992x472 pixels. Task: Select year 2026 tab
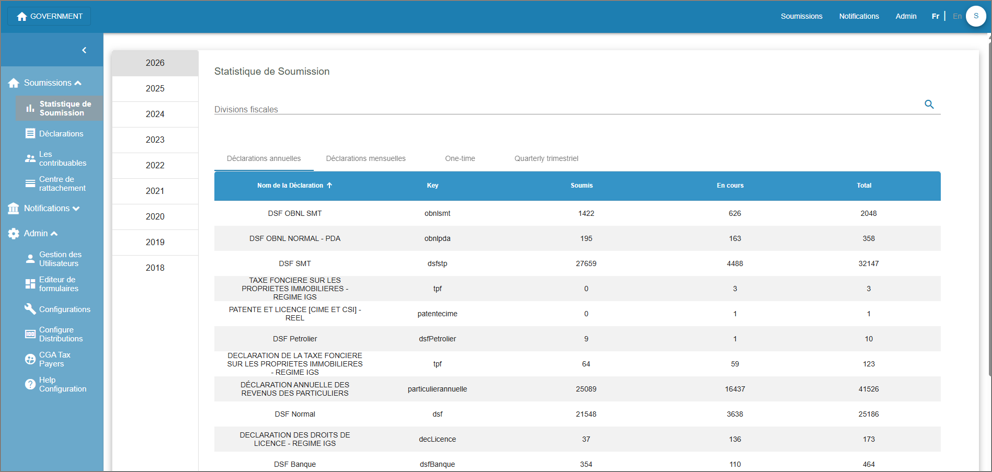155,63
